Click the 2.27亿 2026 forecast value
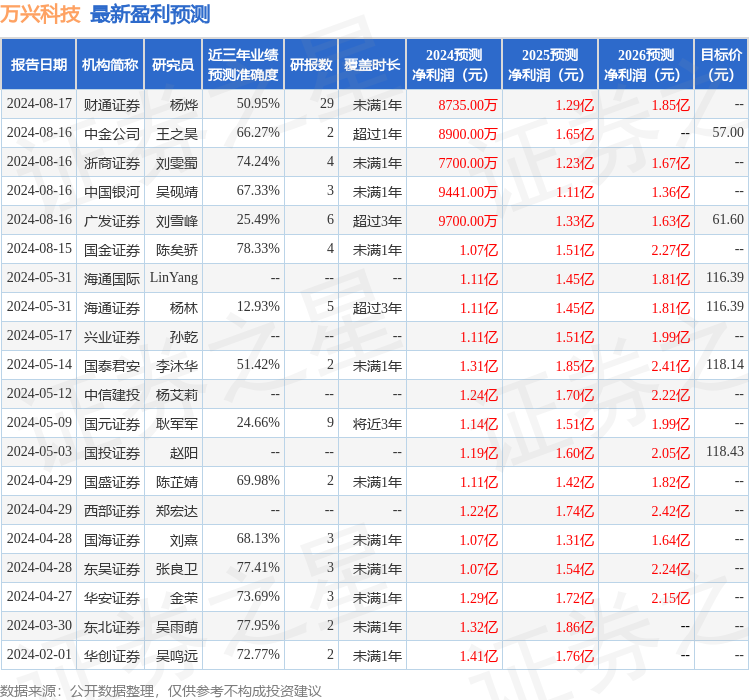 pyautogui.click(x=671, y=250)
